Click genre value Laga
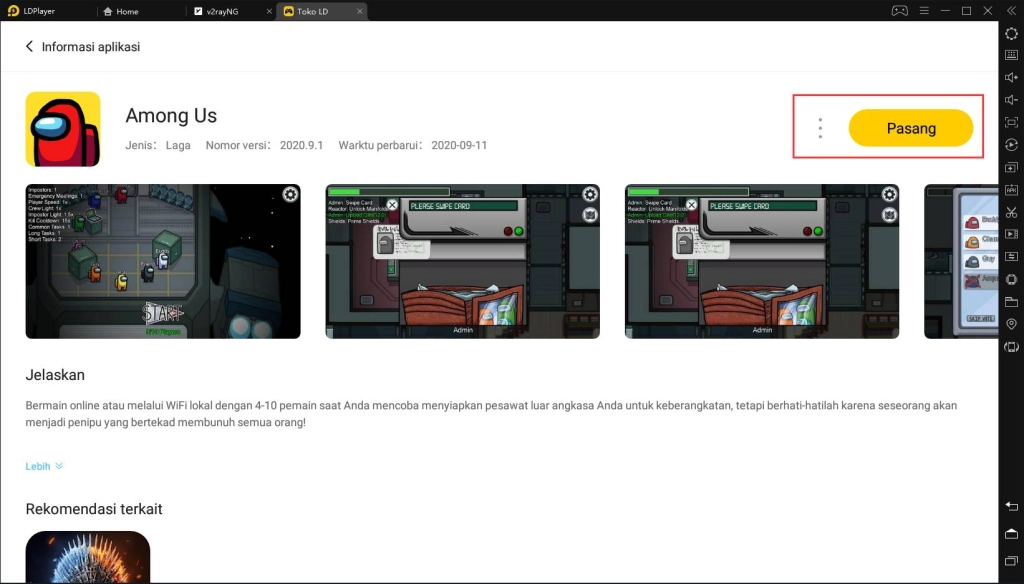This screenshot has height=584, width=1024. (178, 145)
